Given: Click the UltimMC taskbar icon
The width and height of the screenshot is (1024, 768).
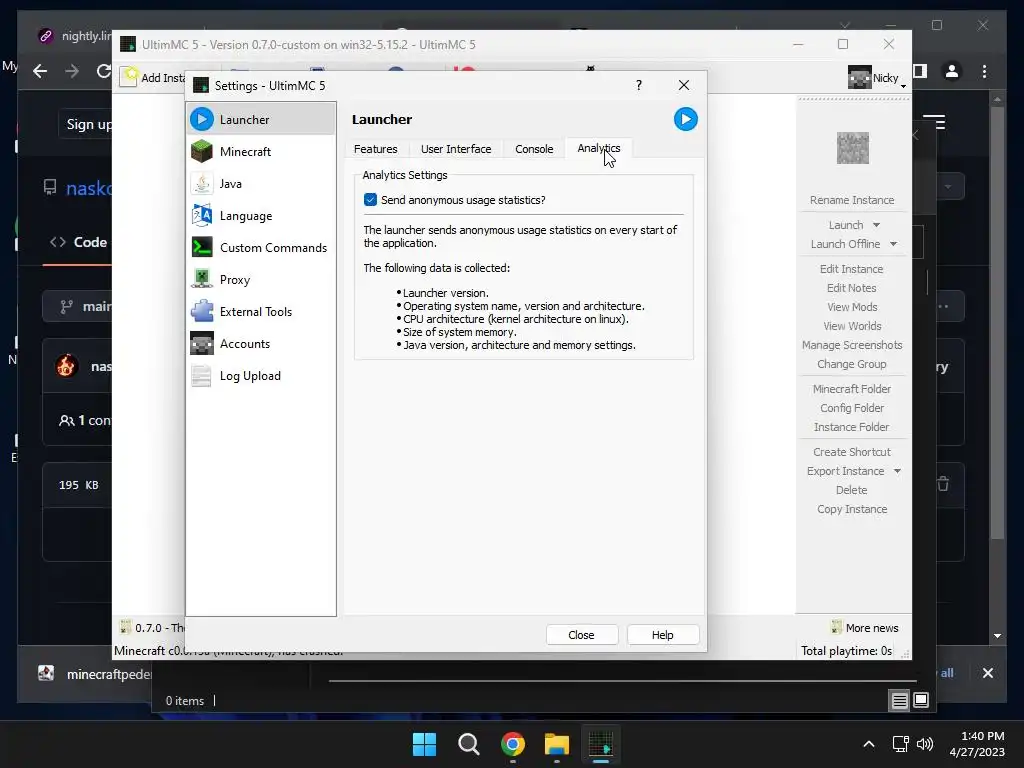Looking at the screenshot, I should click(601, 744).
